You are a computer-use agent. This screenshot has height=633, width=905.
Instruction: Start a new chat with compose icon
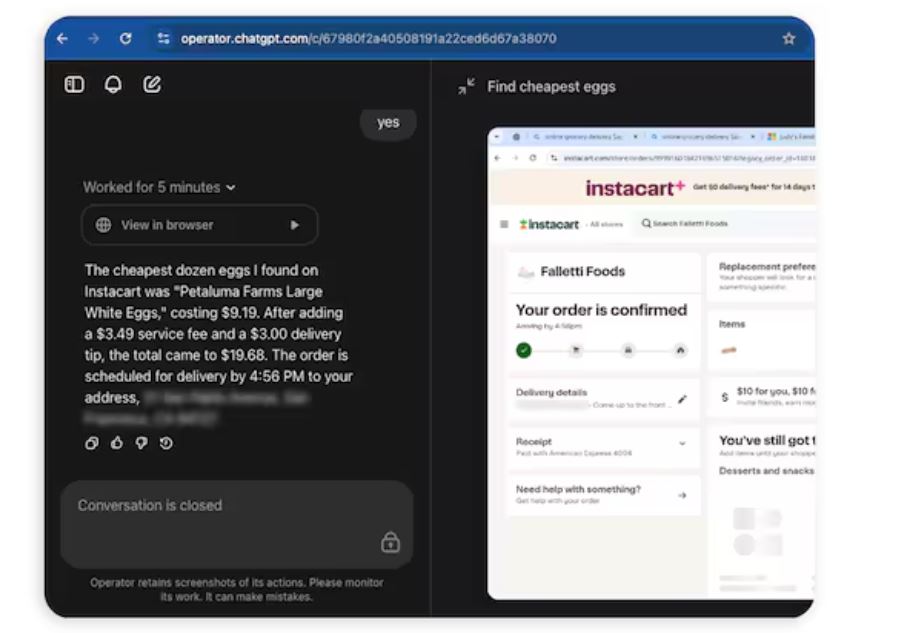[152, 85]
